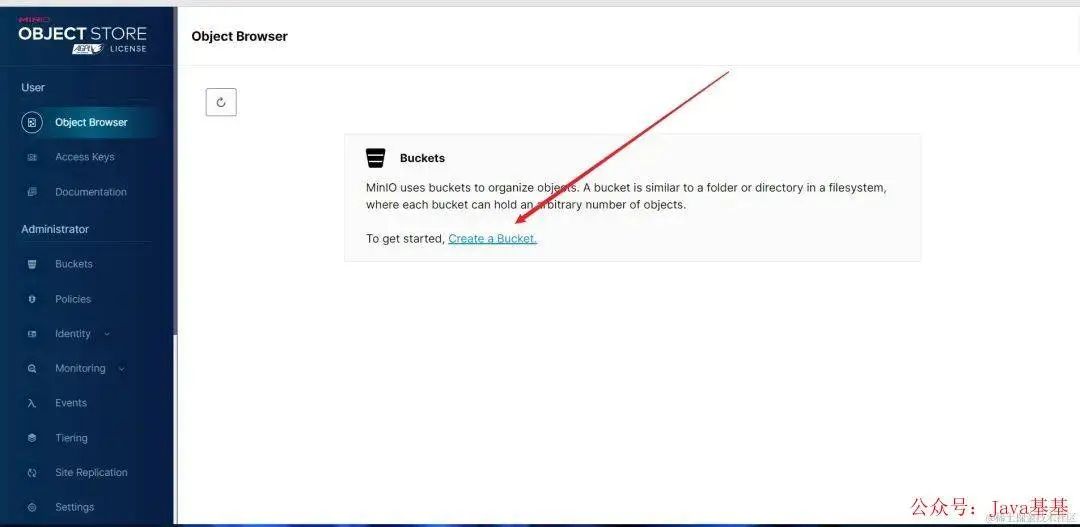Click the Settings gear icon

[32, 508]
